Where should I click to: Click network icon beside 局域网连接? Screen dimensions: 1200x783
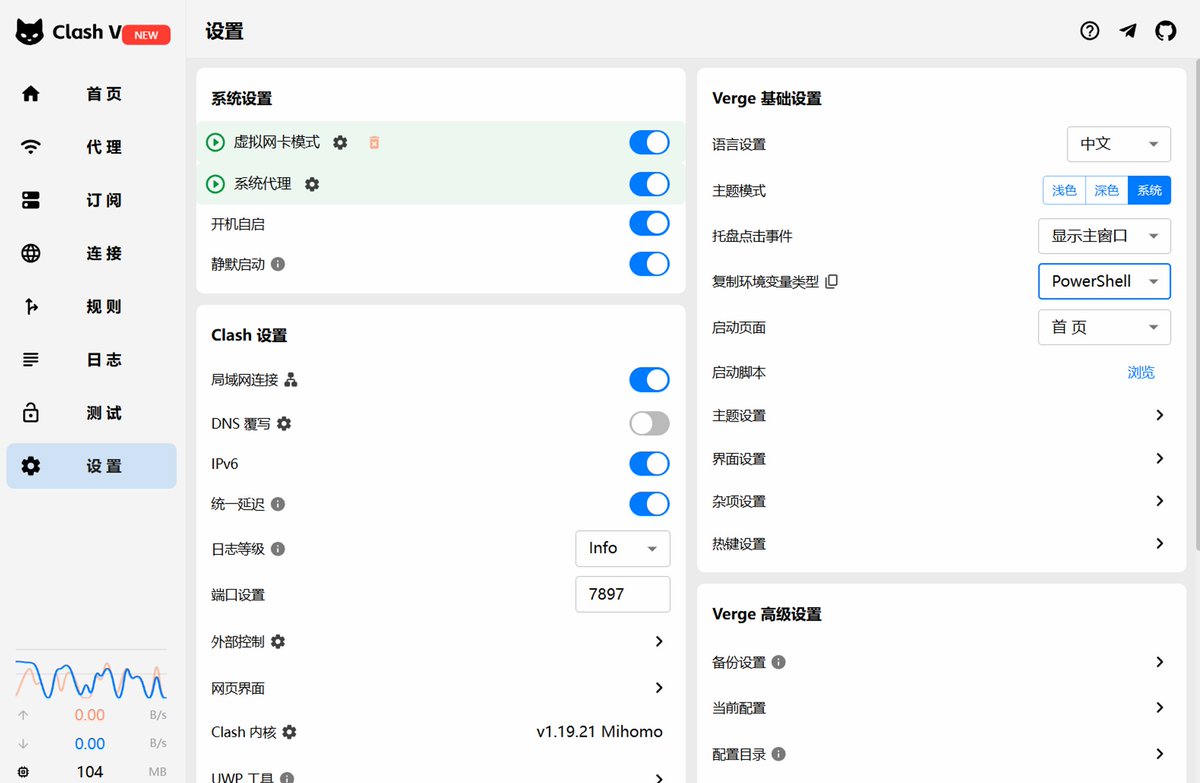pyautogui.click(x=291, y=380)
